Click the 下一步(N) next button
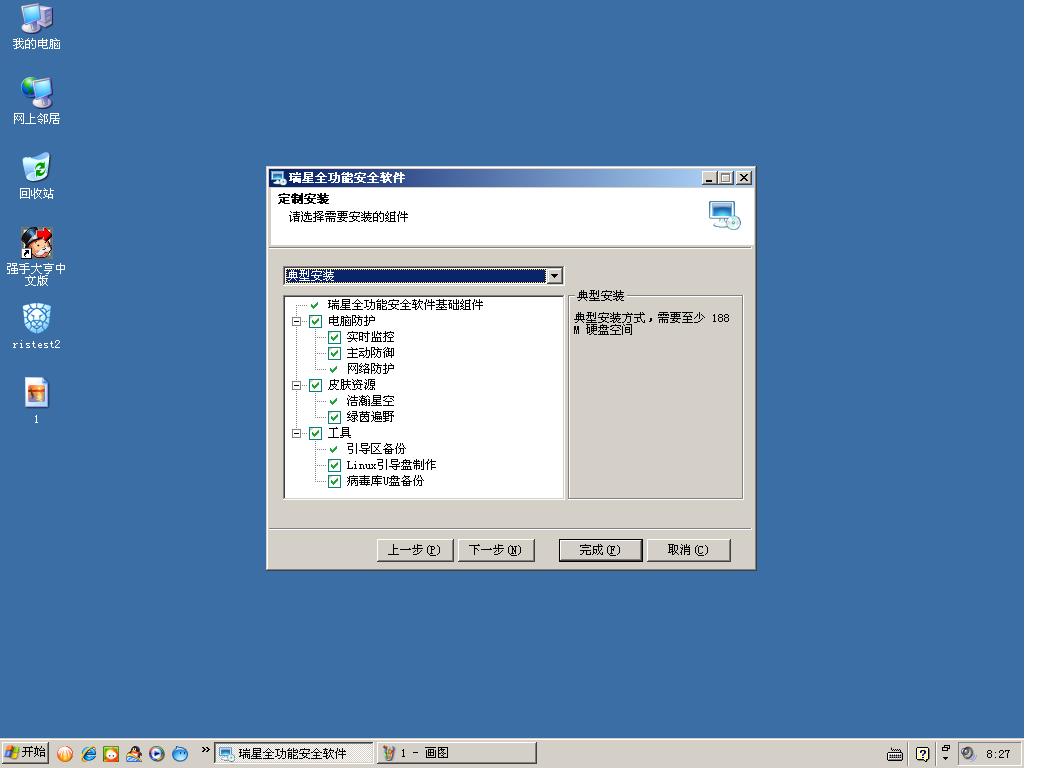This screenshot has height=768, width=1064. 496,550
